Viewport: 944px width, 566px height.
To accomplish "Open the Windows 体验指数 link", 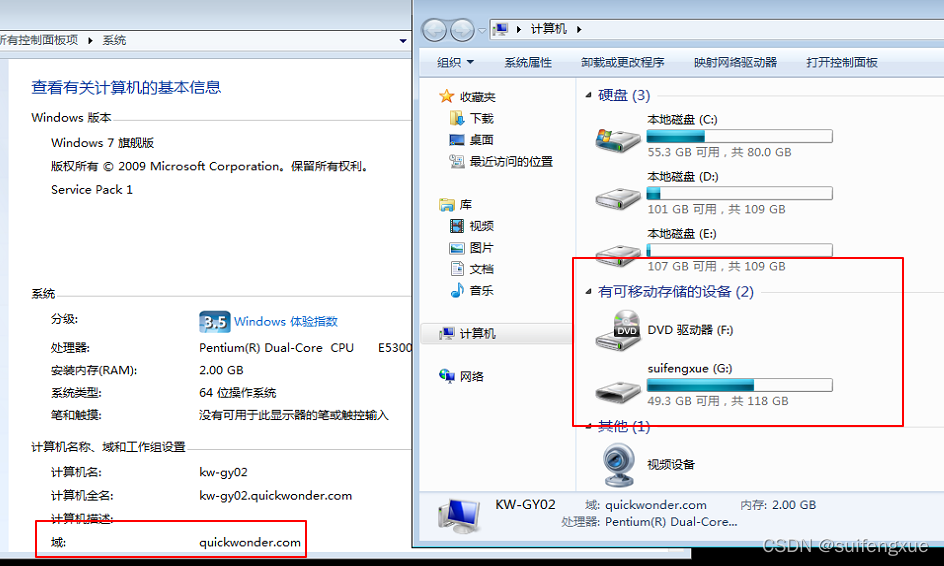I will pyautogui.click(x=285, y=321).
